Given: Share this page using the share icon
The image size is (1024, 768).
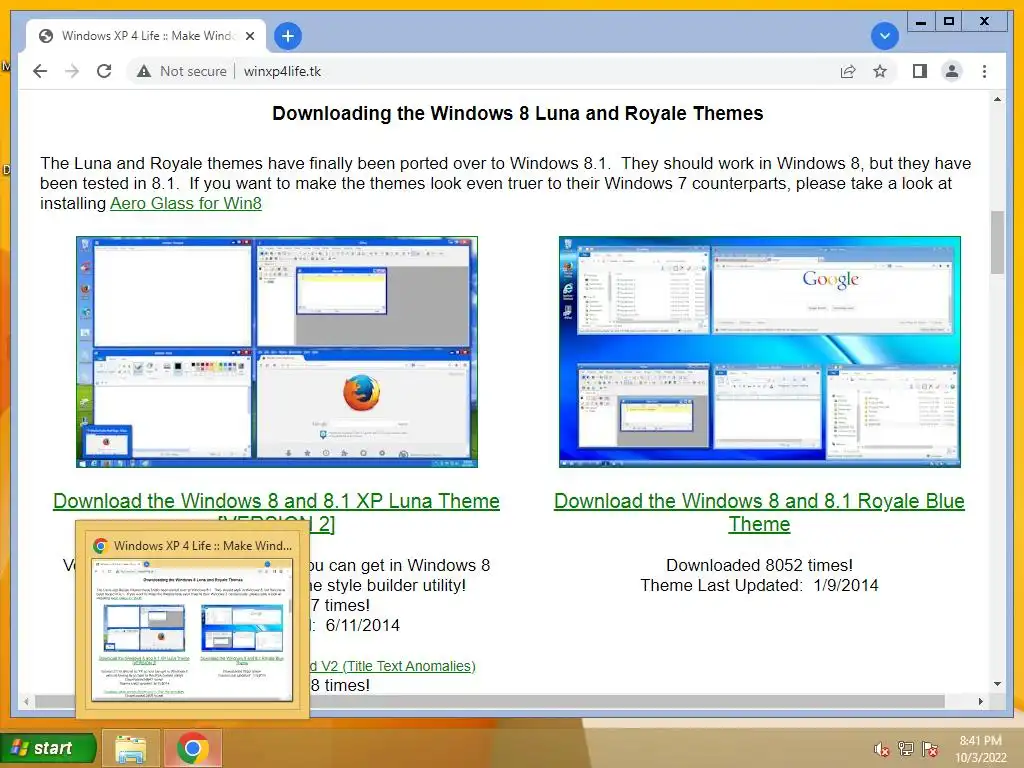Looking at the screenshot, I should [x=848, y=71].
